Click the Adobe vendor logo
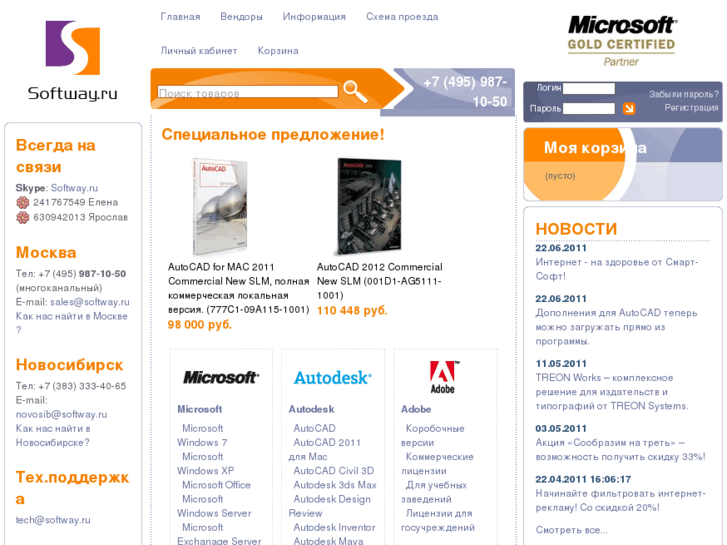Image resolution: width=727 pixels, height=545 pixels. coord(444,377)
